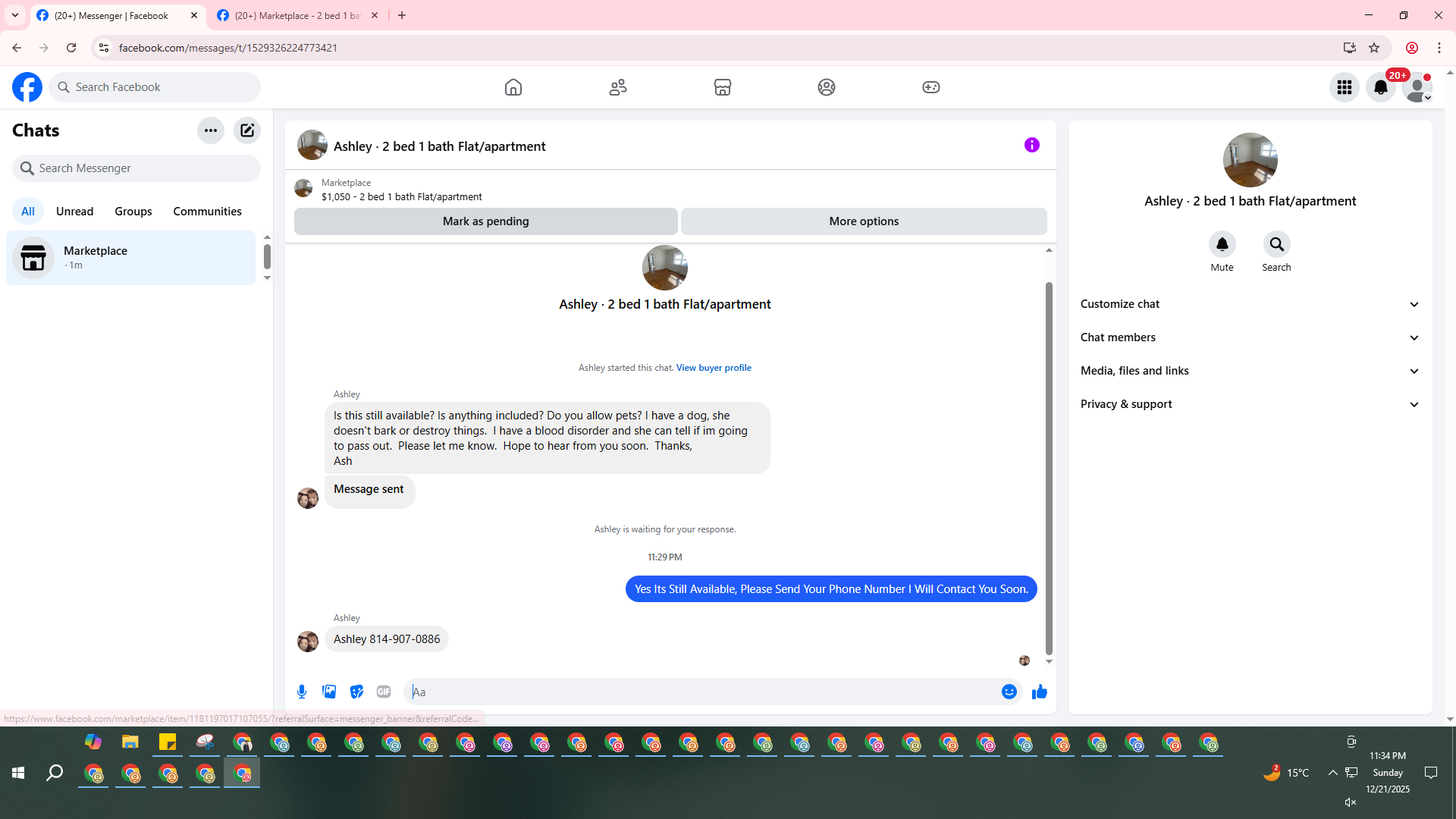Open Windows Start menu

pyautogui.click(x=18, y=773)
